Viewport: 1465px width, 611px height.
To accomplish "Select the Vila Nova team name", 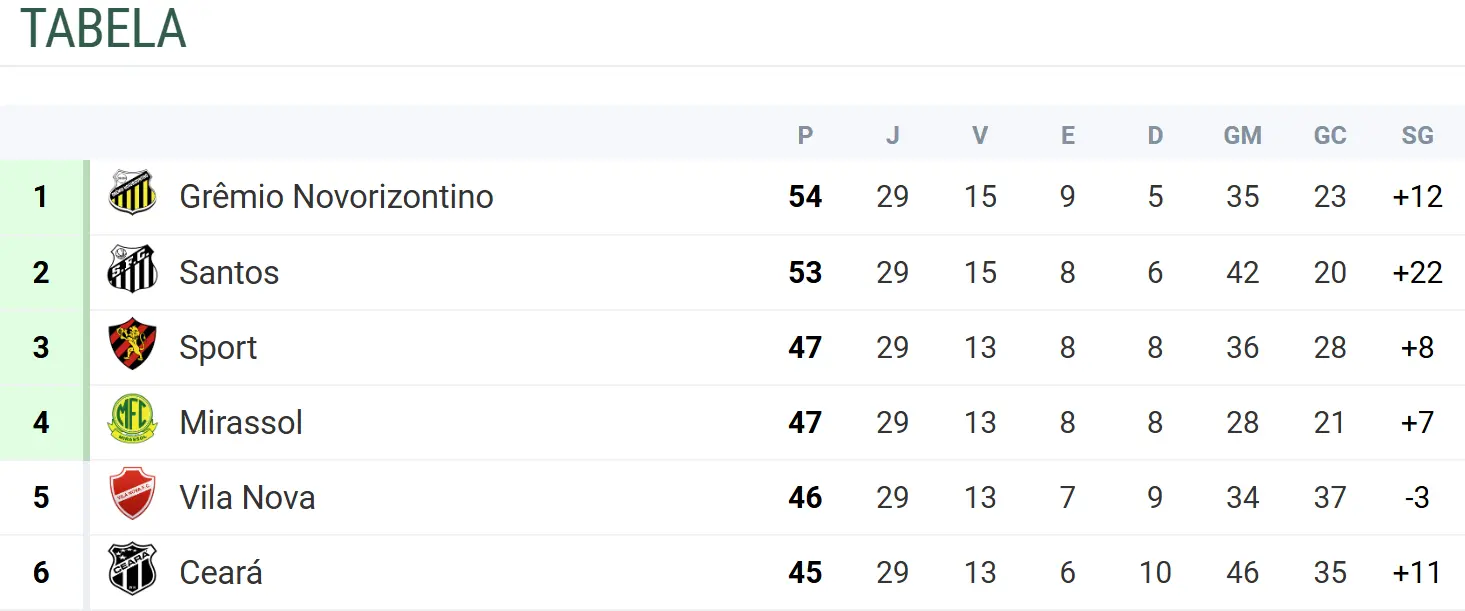I will pos(247,497).
